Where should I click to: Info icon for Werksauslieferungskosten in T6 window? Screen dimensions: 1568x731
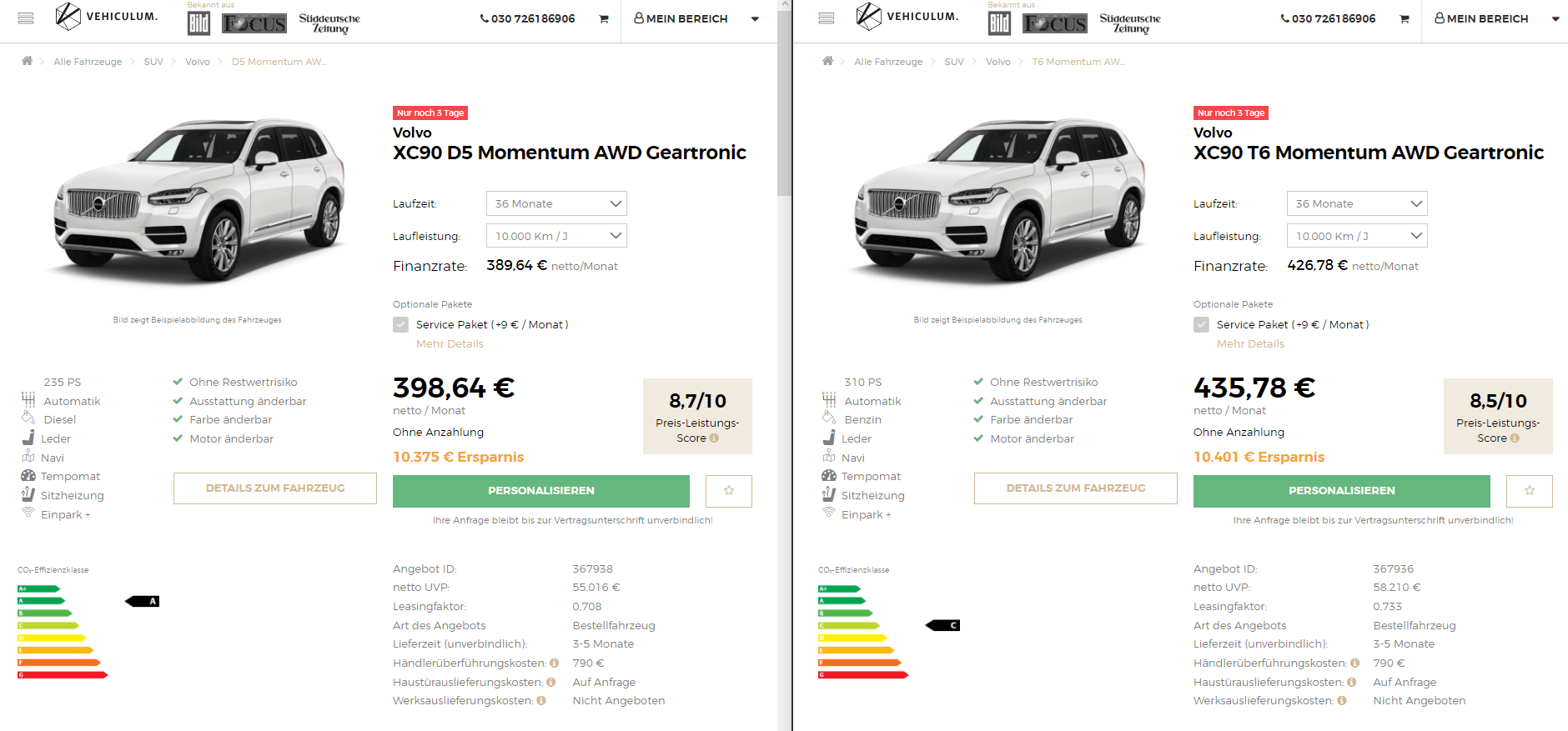click(1342, 701)
